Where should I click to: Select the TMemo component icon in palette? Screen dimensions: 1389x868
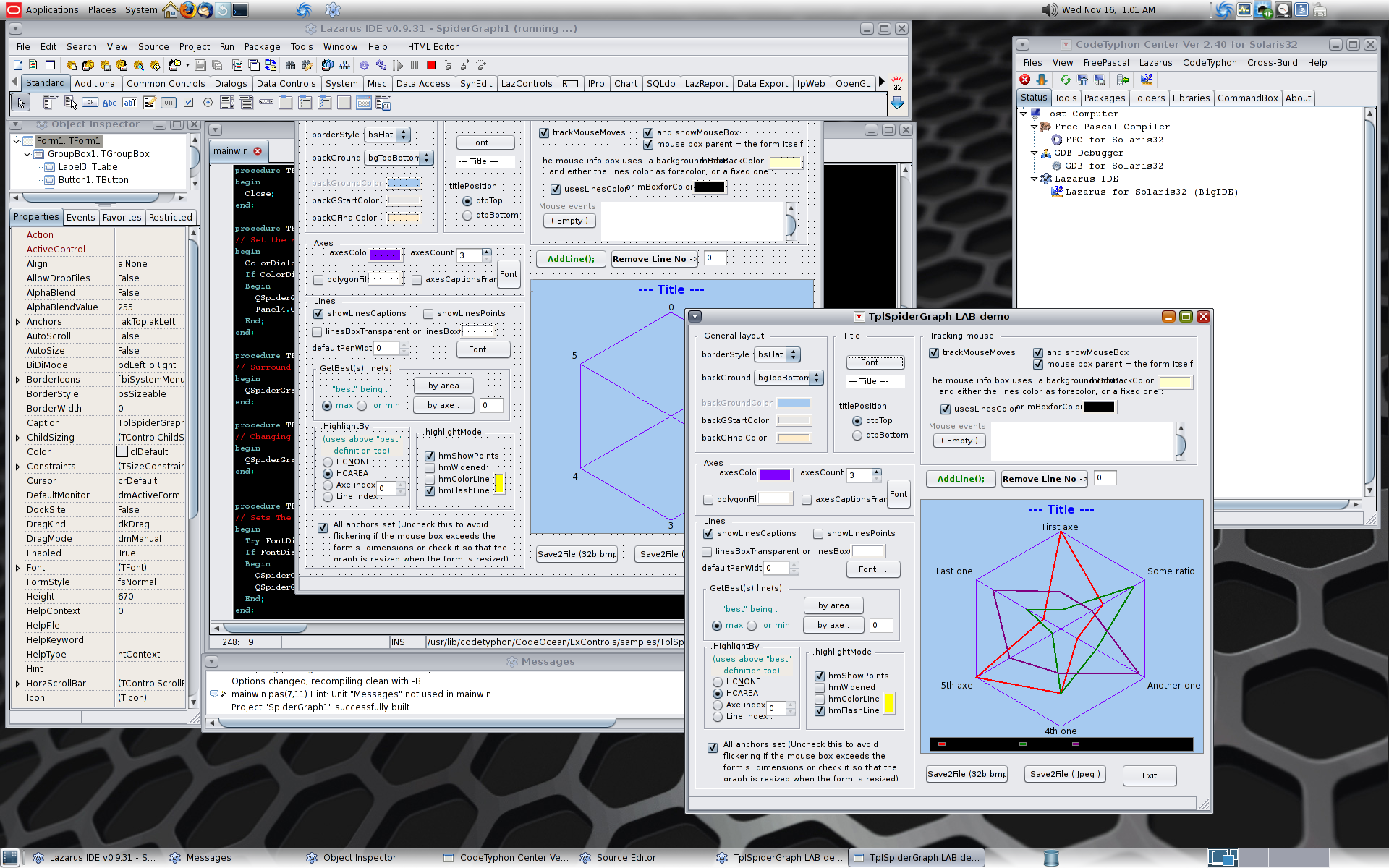[150, 103]
